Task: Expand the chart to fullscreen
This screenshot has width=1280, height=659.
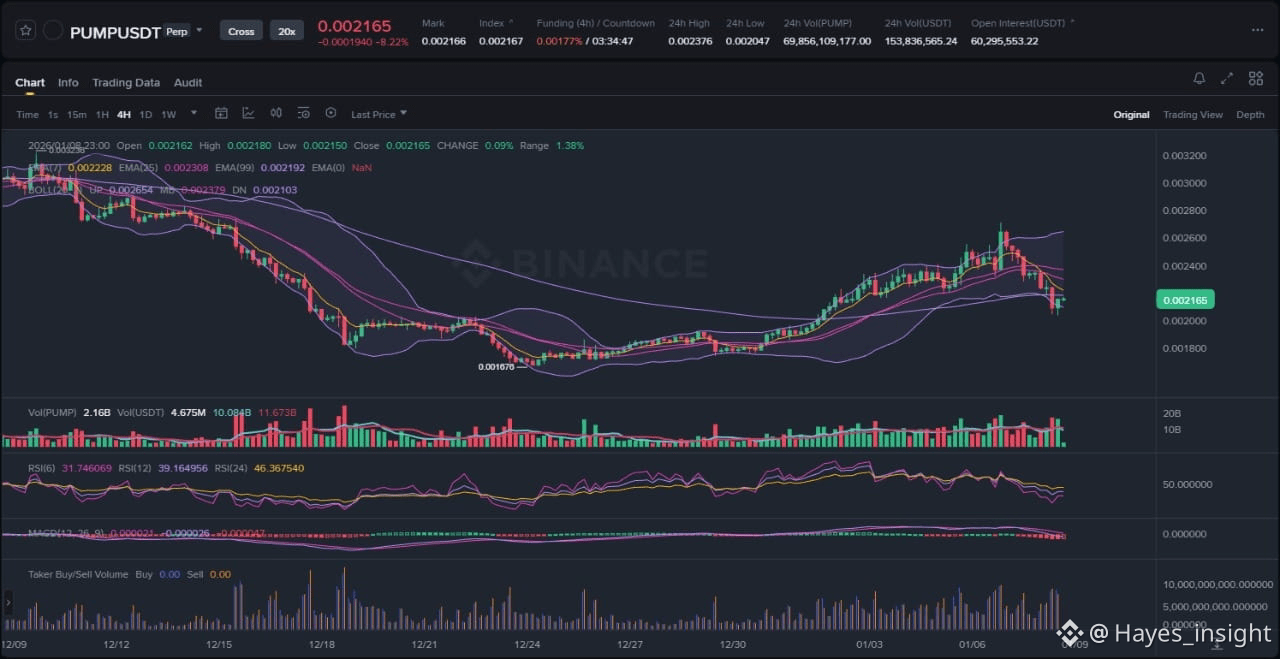Action: coord(1227,79)
